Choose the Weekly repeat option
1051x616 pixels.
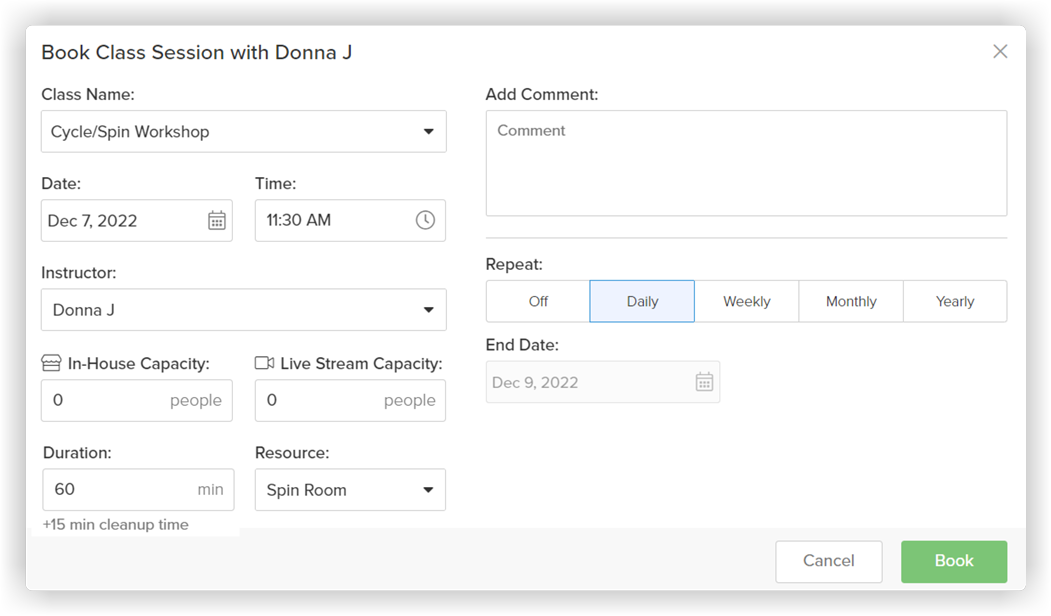[x=747, y=302]
